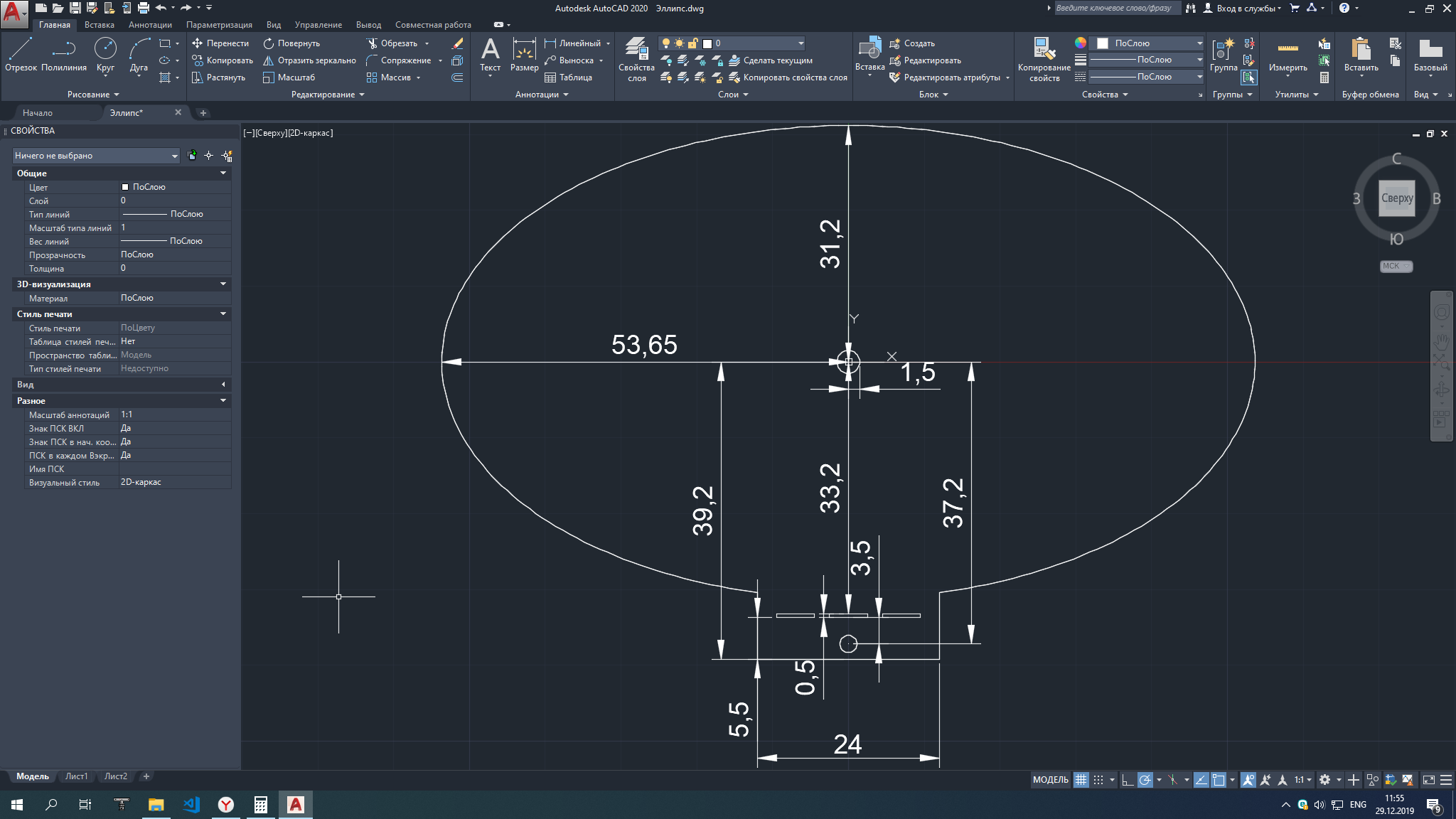Open the Аннотации ribbon tab

click(x=150, y=25)
